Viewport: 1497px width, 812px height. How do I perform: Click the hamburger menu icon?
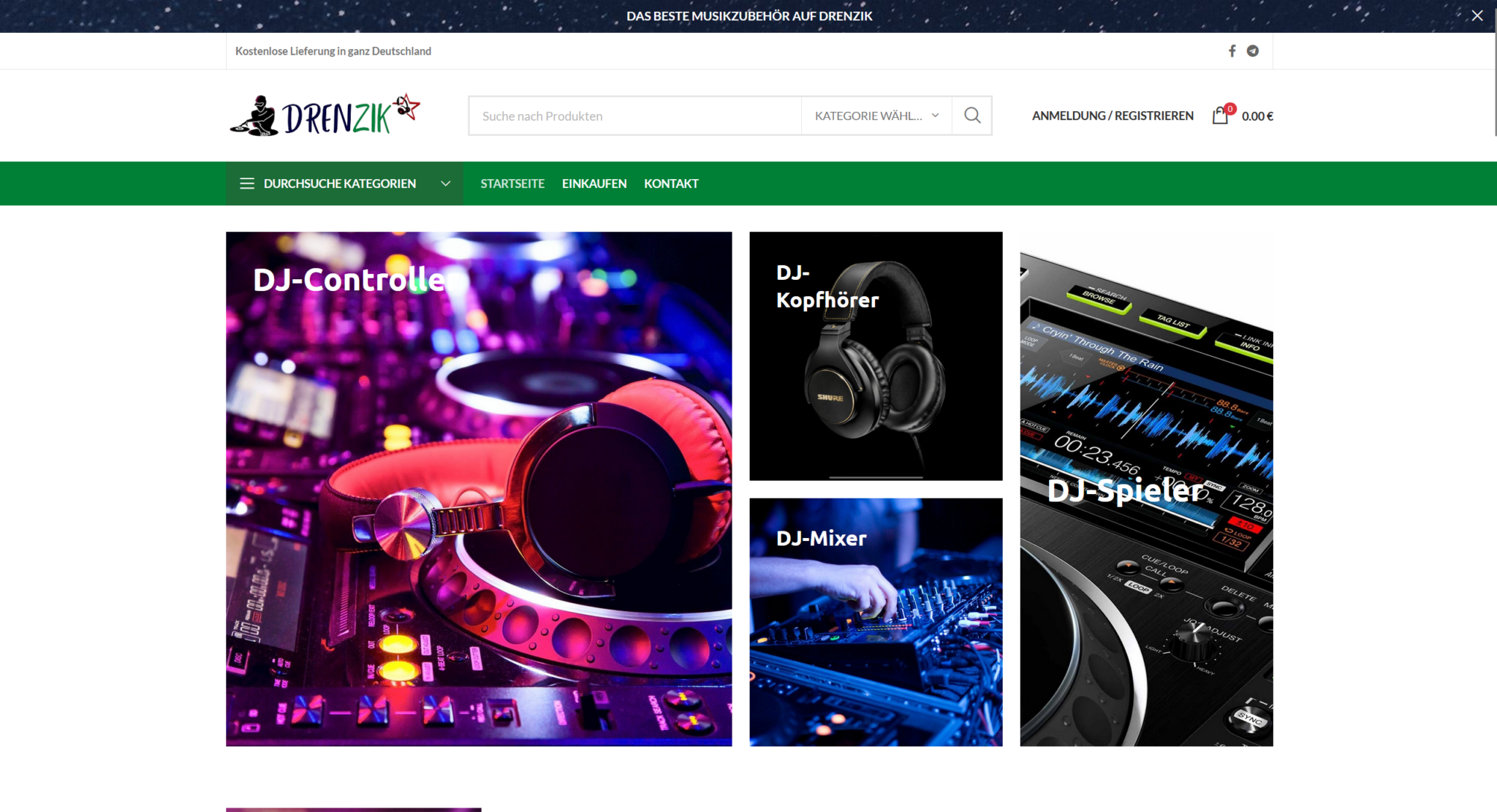[247, 183]
